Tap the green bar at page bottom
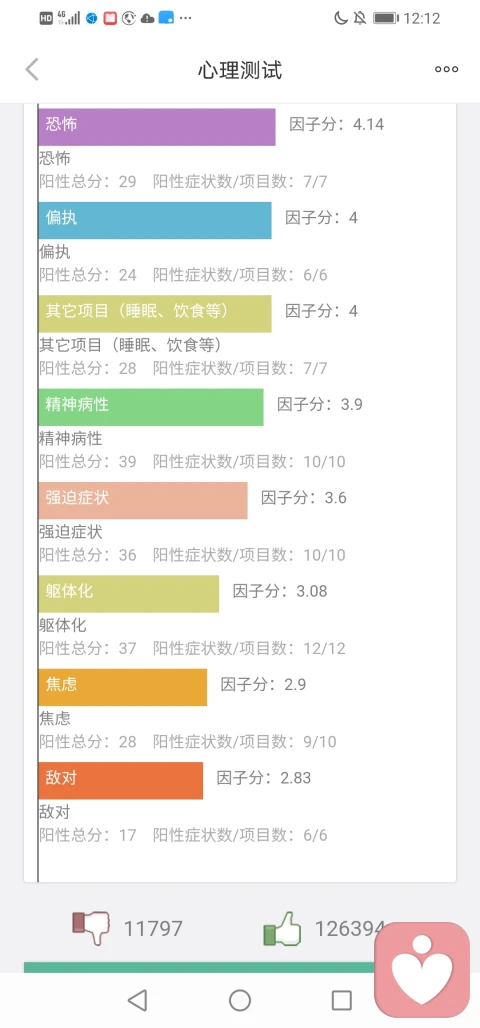The height and width of the screenshot is (1028, 480). [199, 967]
